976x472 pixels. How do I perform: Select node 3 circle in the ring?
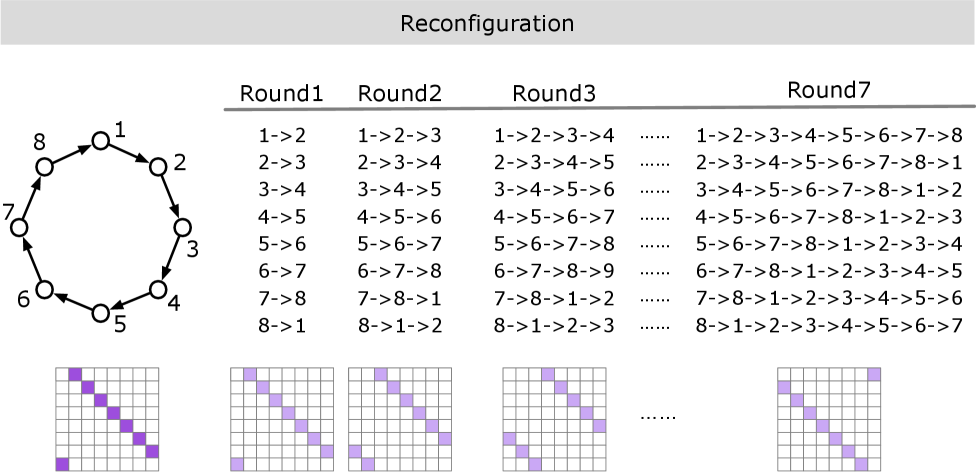(182, 228)
